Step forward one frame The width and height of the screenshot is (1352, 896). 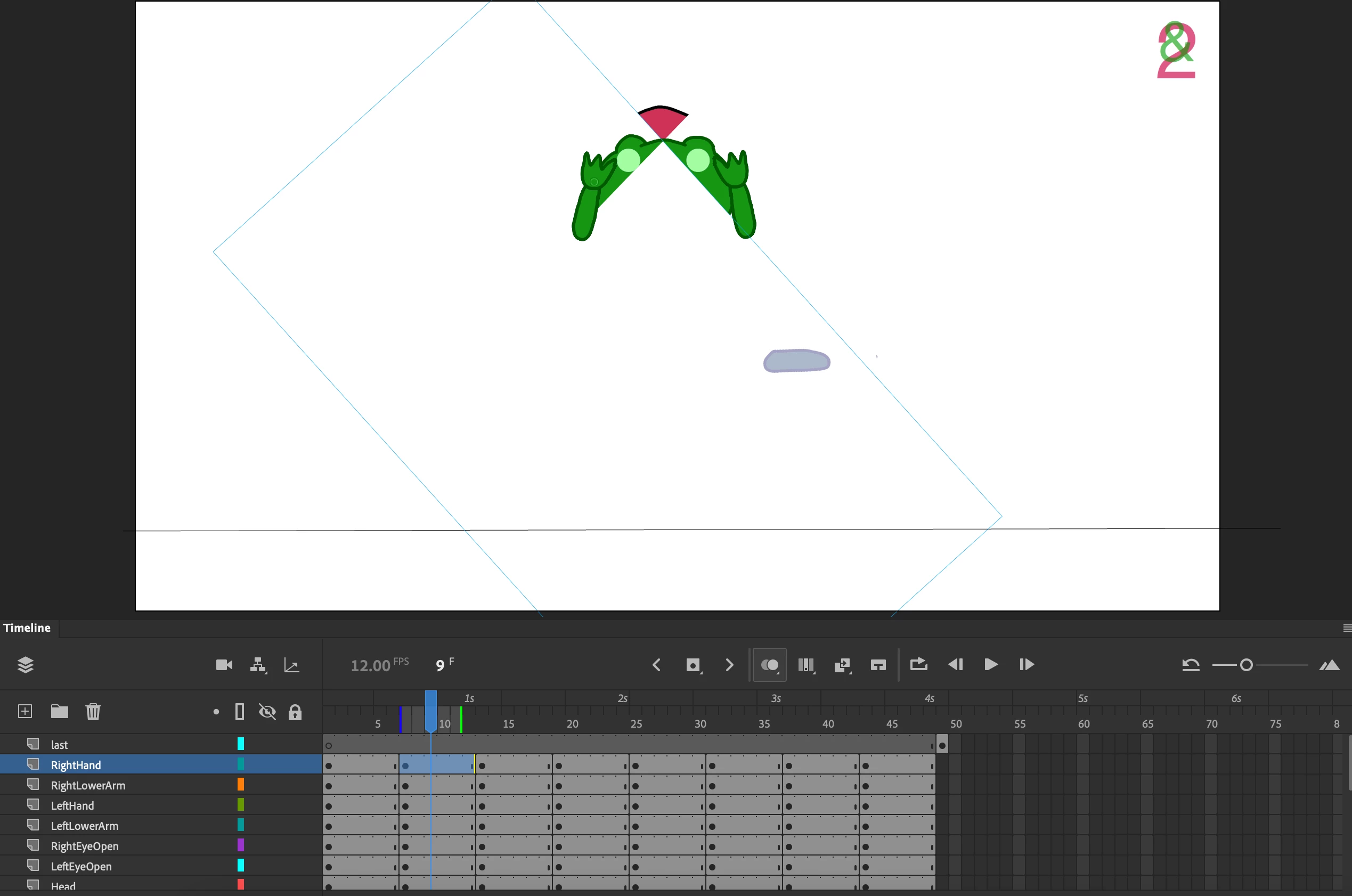(1027, 664)
